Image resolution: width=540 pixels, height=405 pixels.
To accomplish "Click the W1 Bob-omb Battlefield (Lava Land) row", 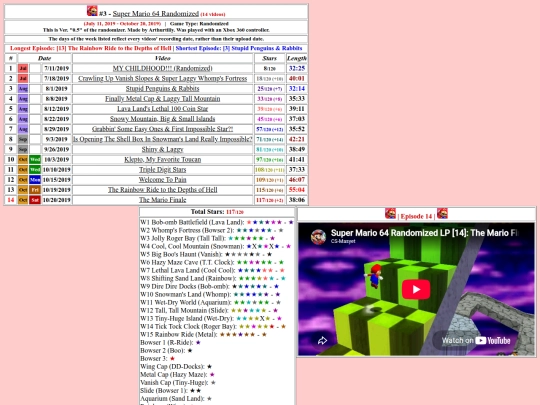I will 217,222.
